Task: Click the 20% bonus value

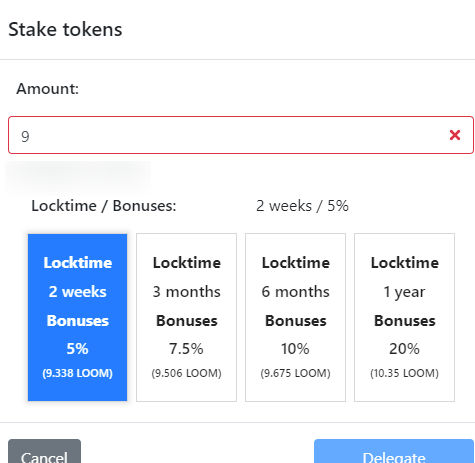Action: point(404,349)
